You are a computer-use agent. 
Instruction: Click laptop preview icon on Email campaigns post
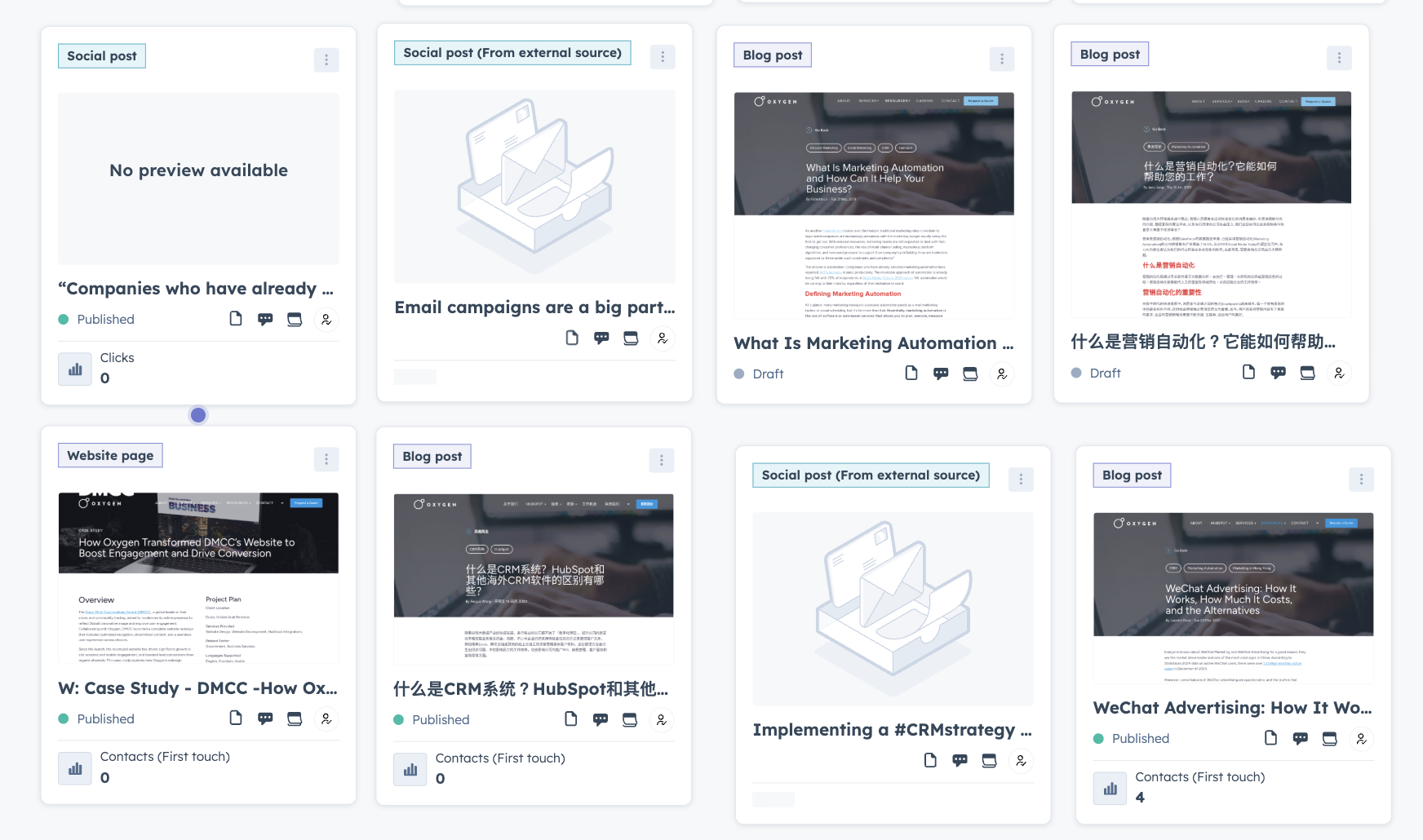tap(630, 338)
